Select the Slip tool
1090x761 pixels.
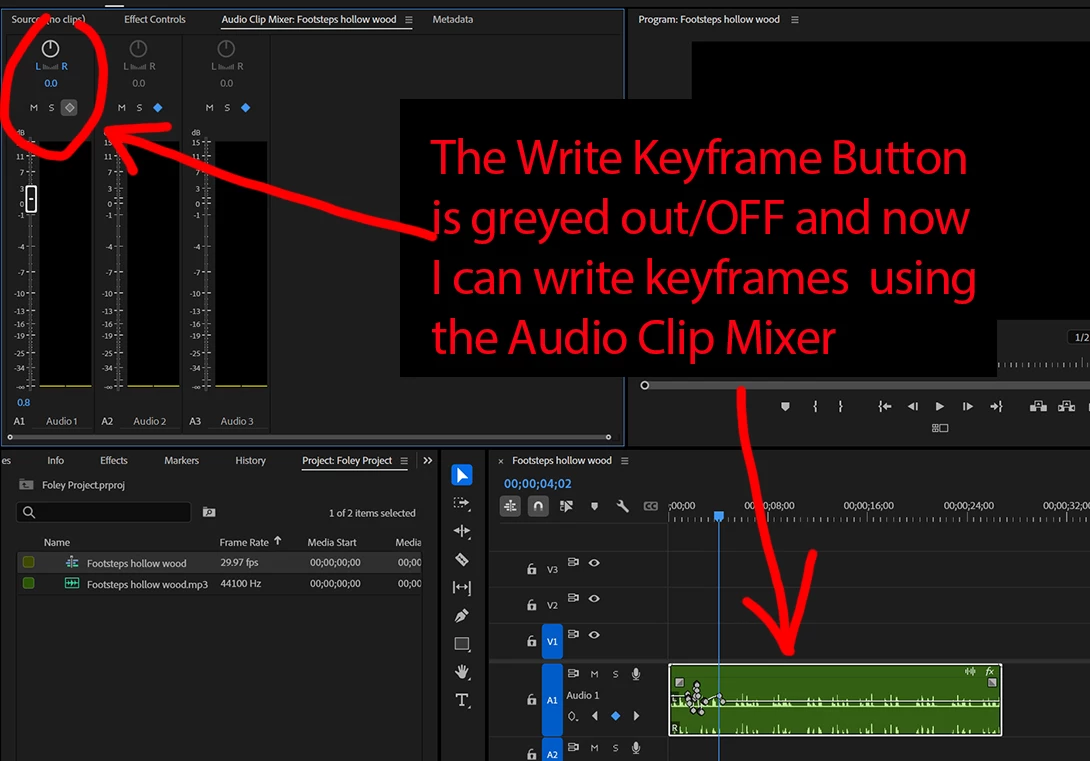point(462,587)
